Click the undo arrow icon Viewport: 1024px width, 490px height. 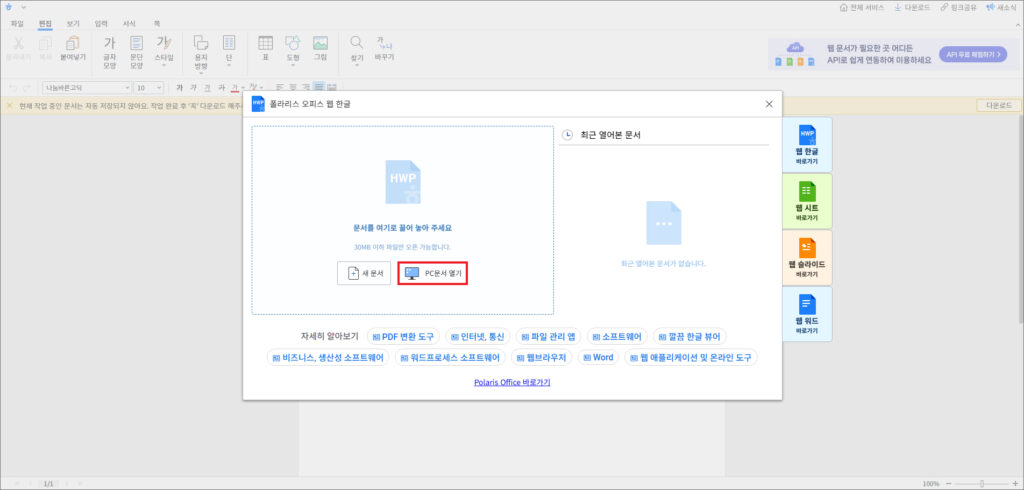[11, 88]
